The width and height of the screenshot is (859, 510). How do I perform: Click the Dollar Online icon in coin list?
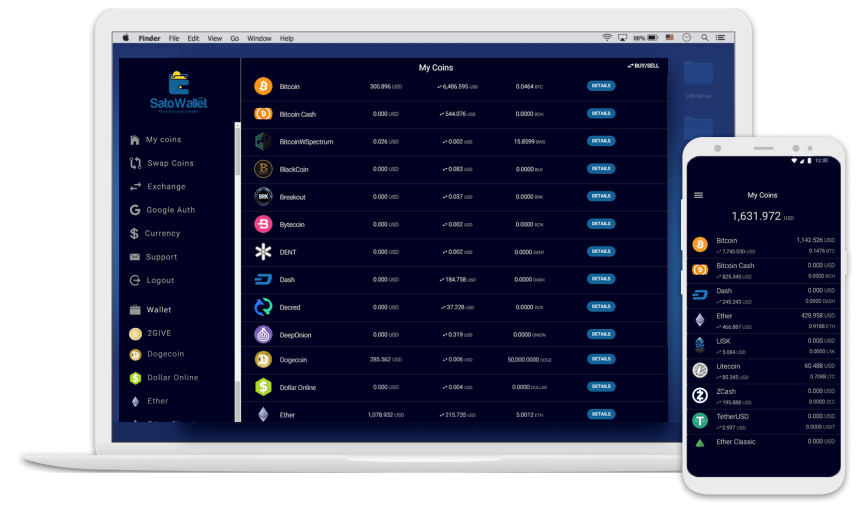coord(263,387)
